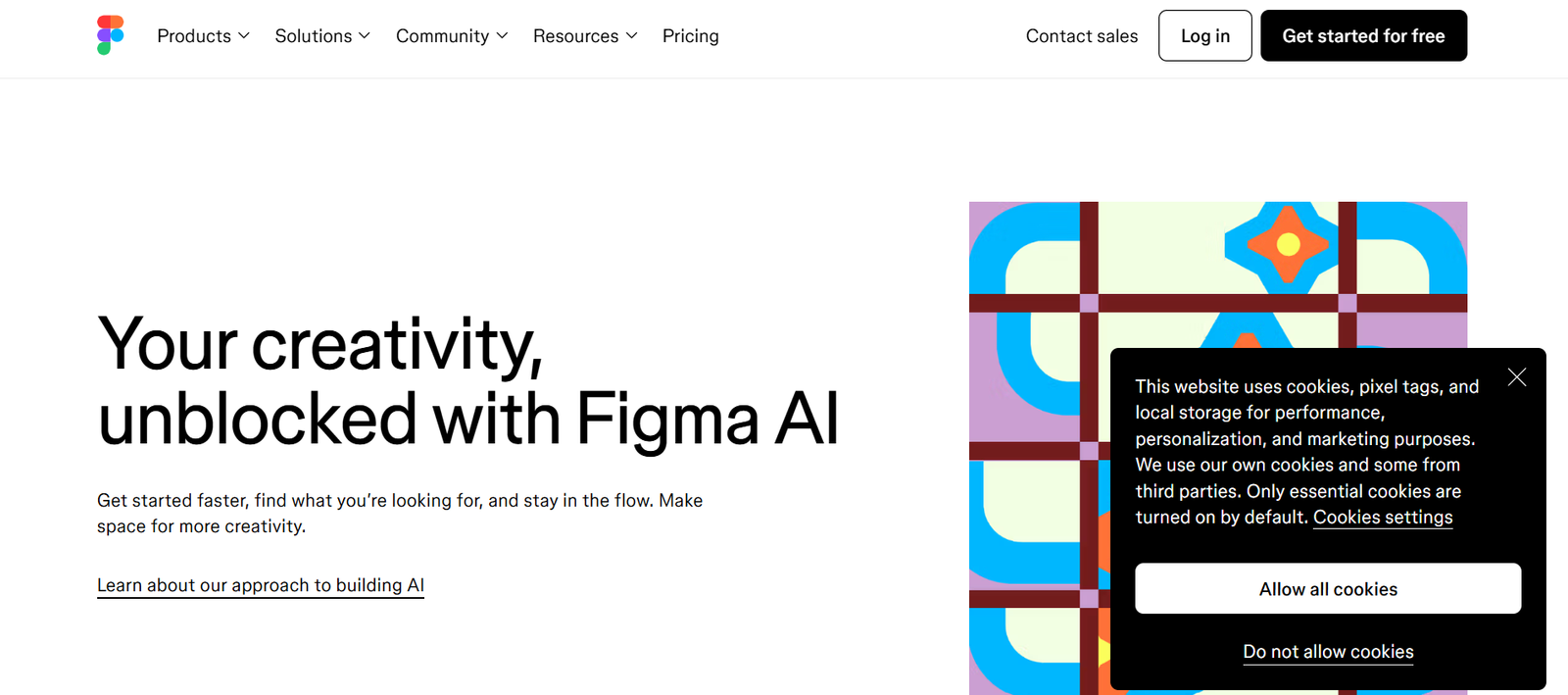Image resolution: width=1568 pixels, height=695 pixels.
Task: Open the Contact sales link
Action: pyautogui.click(x=1081, y=36)
